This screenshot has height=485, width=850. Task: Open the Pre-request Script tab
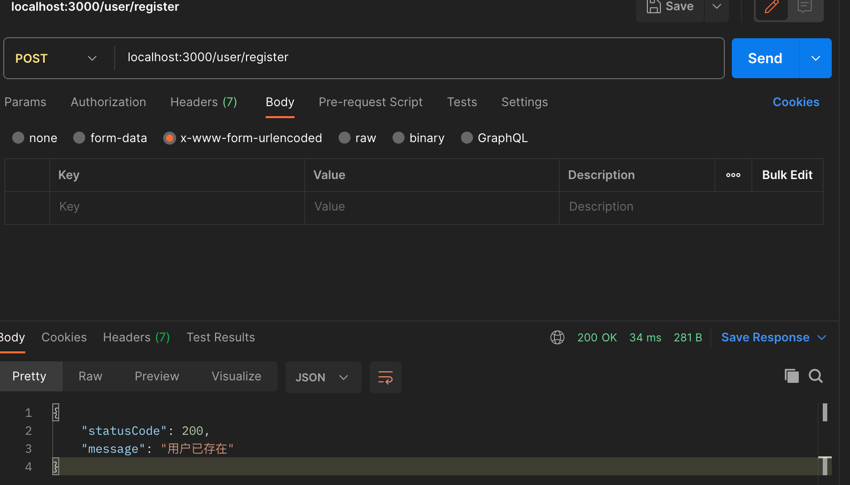click(370, 102)
